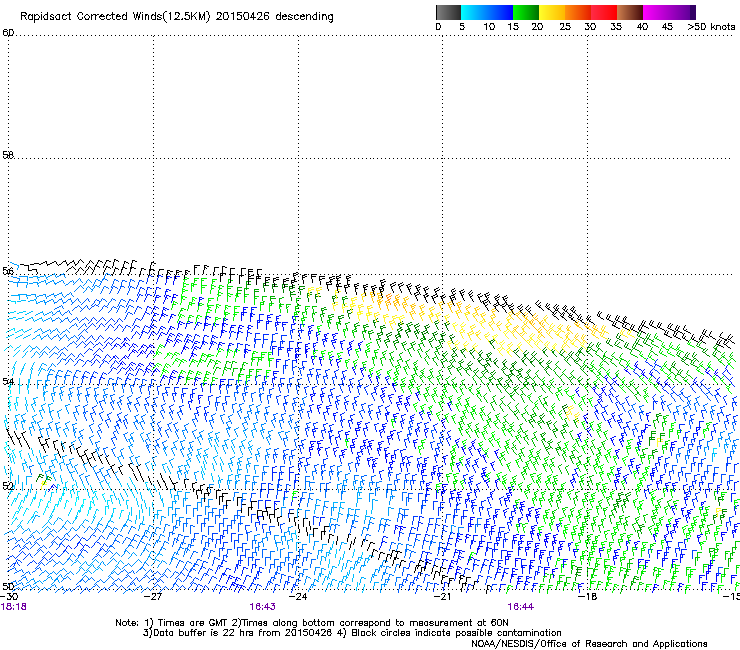Screen dimensions: 740x650
Task: Click the purple time stamp '16:43'
Action: tap(262, 607)
